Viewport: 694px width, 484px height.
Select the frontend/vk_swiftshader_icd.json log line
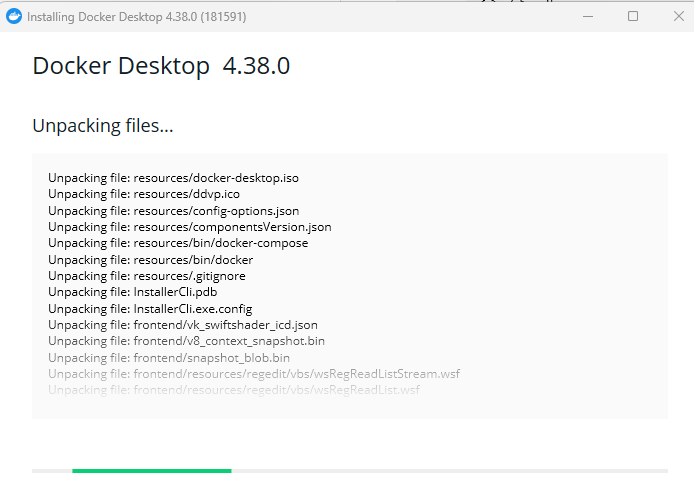pyautogui.click(x=183, y=325)
